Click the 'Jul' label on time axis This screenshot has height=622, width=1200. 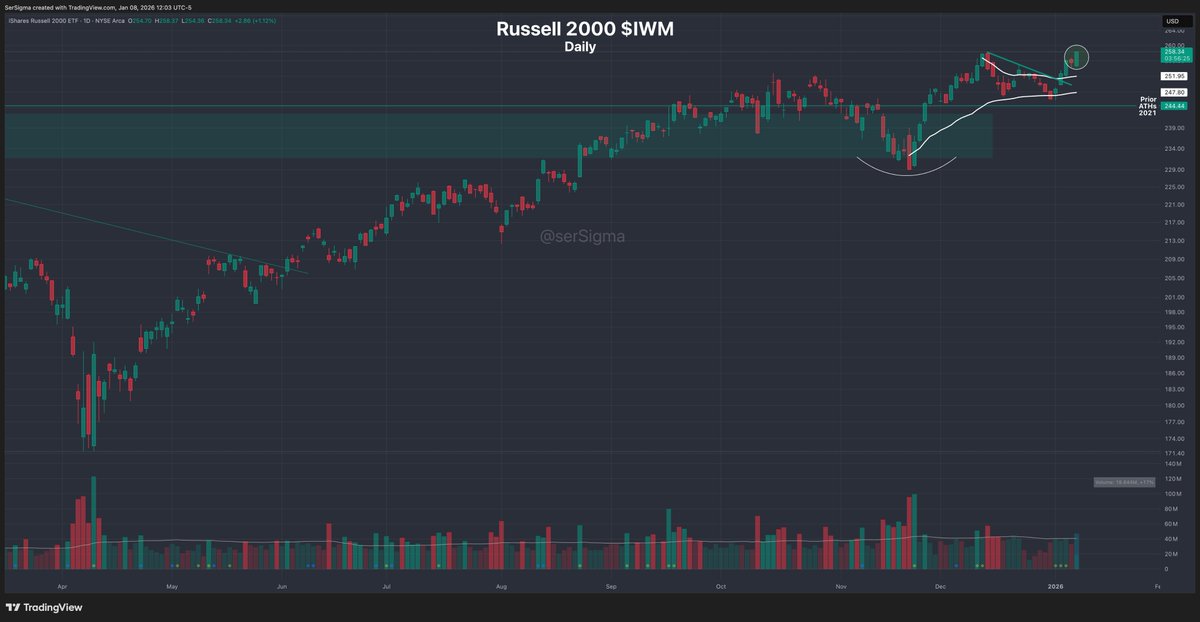[386, 585]
